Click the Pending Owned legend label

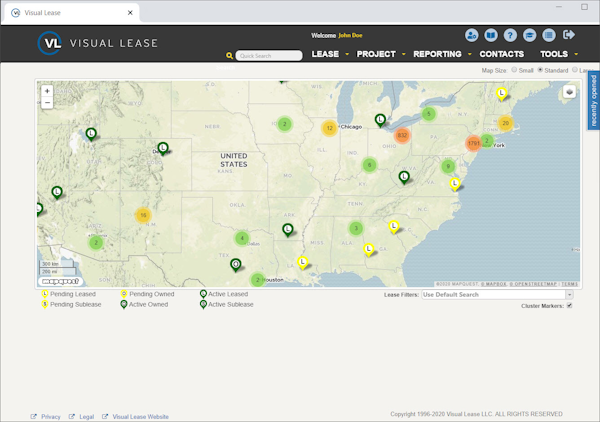(x=152, y=294)
